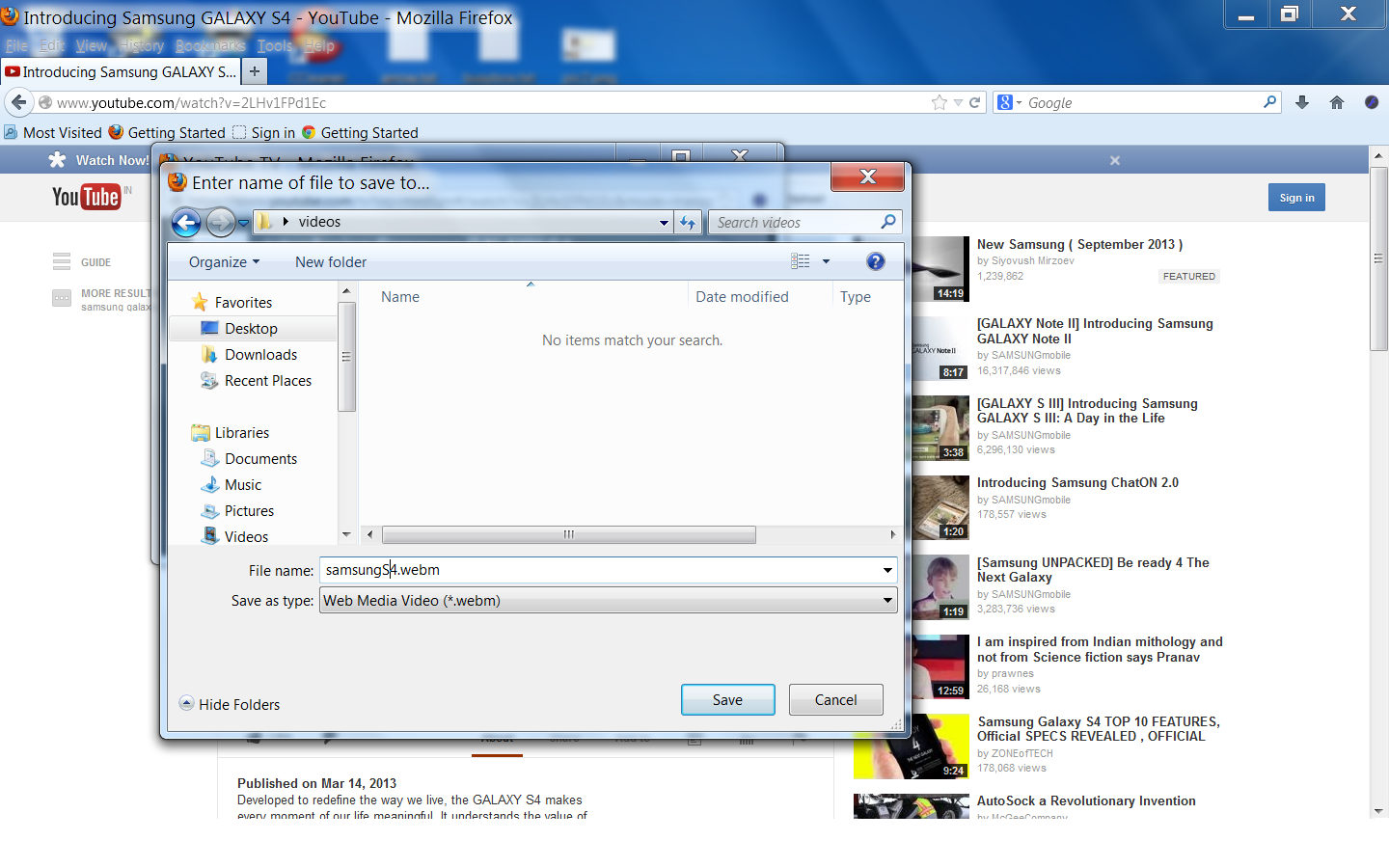Dismiss the Watch Now banner with X
This screenshot has height=868, width=1389.
(1115, 160)
